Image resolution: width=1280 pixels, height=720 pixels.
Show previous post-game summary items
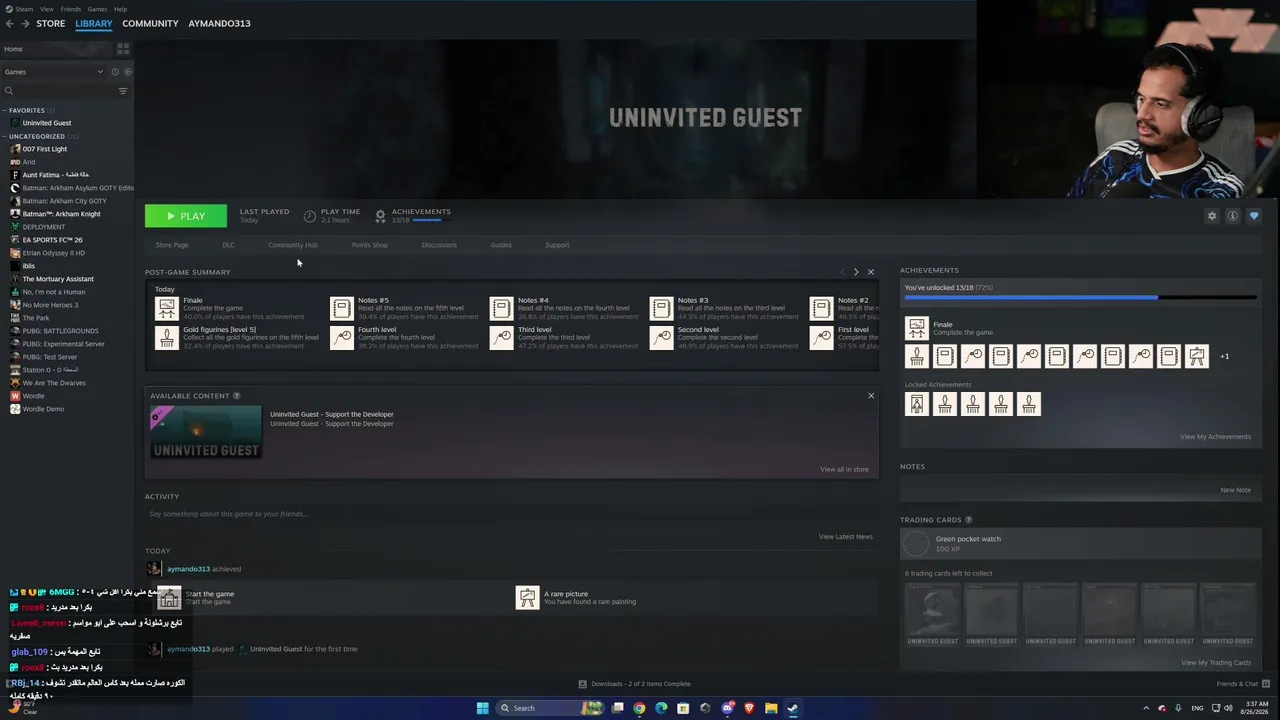coord(842,272)
